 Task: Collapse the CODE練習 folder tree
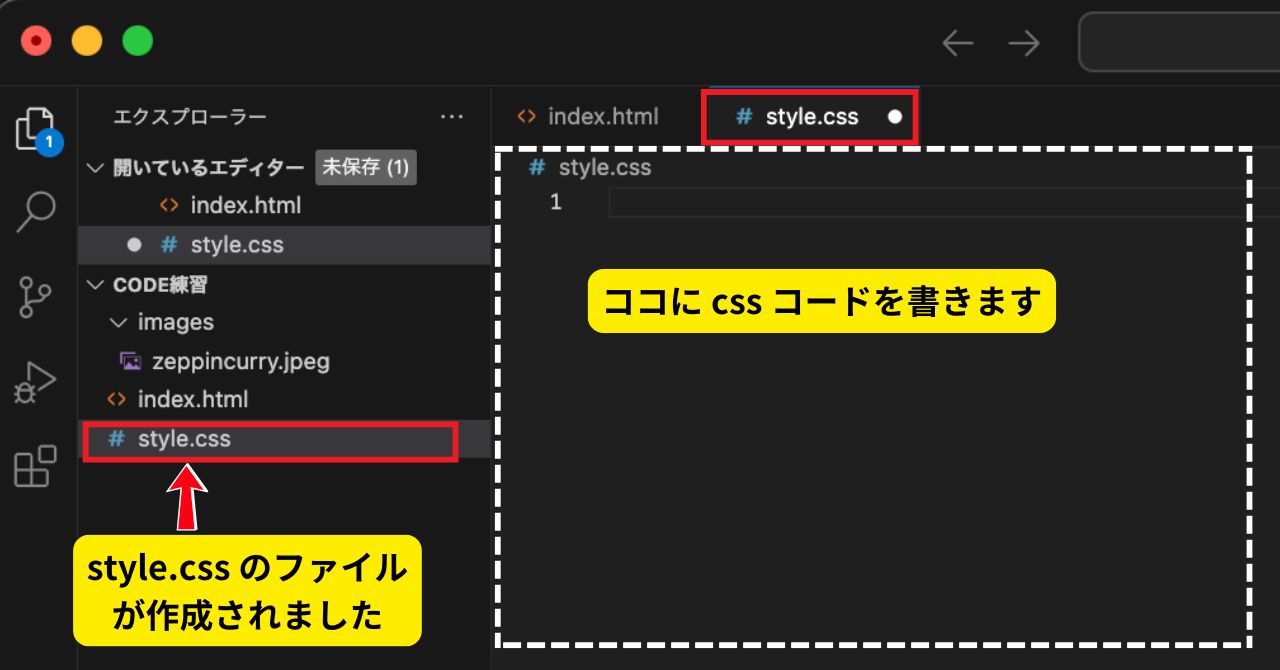point(96,284)
